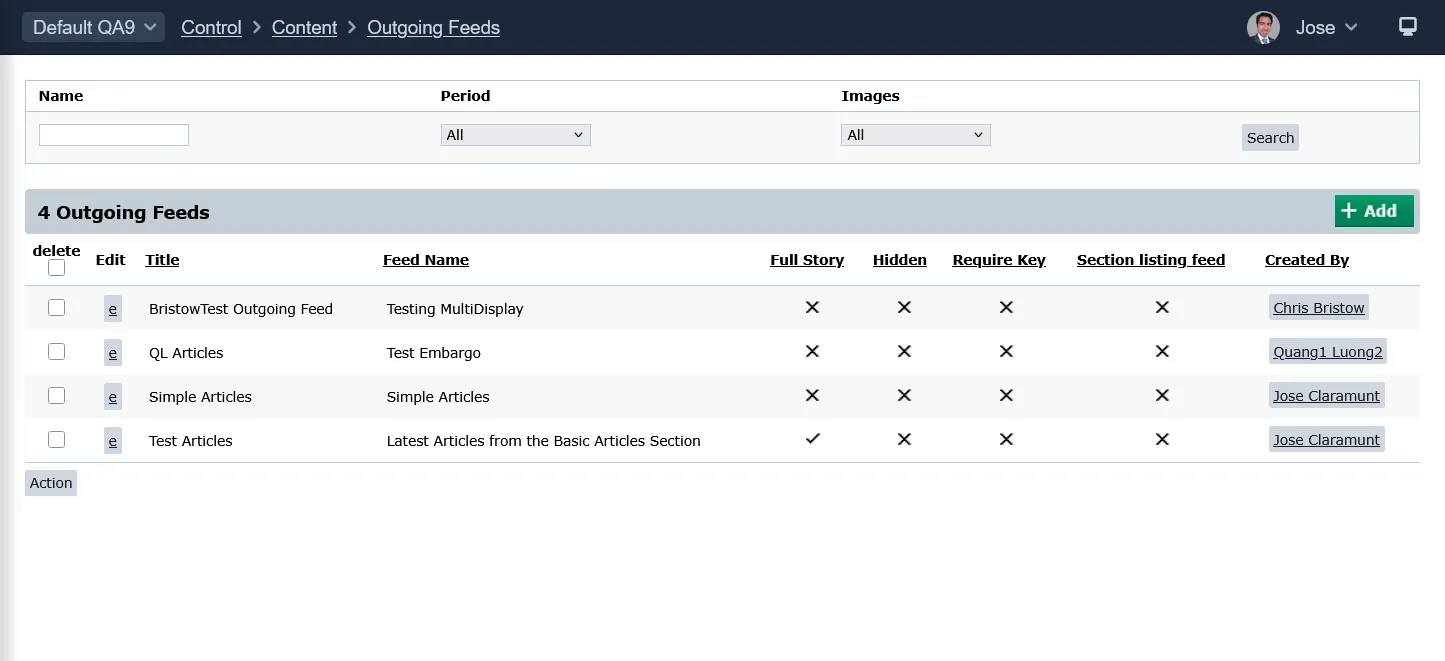Expand the Images filter dropdown

(x=915, y=135)
